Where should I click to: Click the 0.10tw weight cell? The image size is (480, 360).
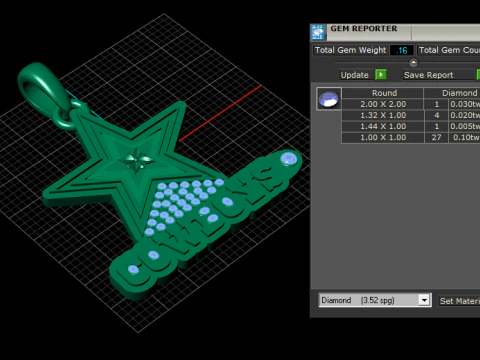pyautogui.click(x=465, y=137)
